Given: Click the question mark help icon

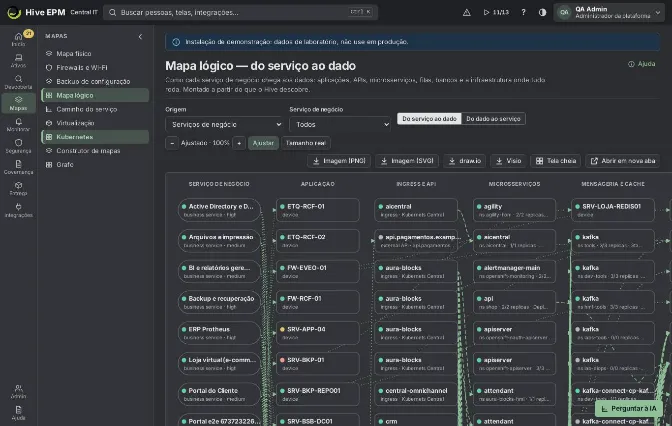Looking at the screenshot, I should [523, 12].
